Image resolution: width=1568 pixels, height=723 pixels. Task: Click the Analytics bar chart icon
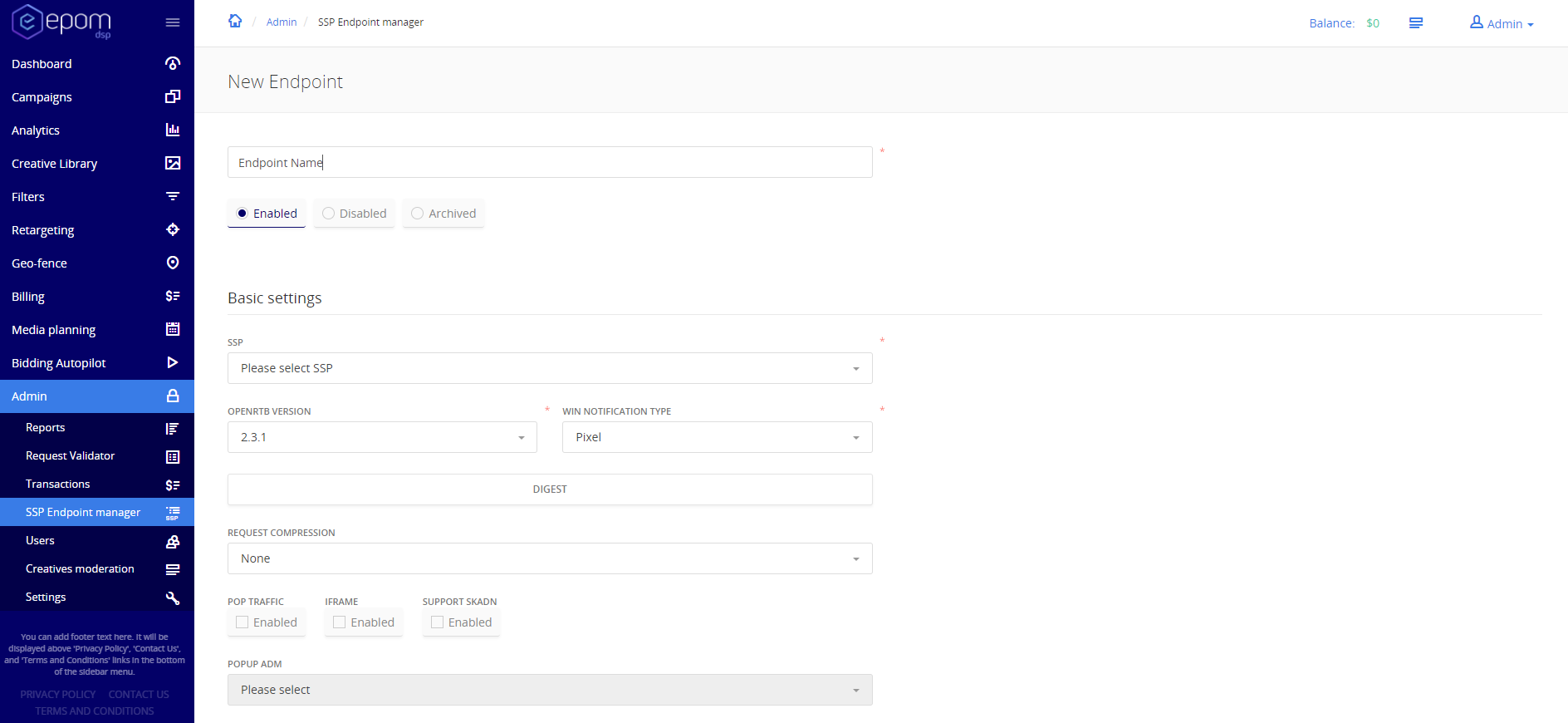[x=173, y=130]
